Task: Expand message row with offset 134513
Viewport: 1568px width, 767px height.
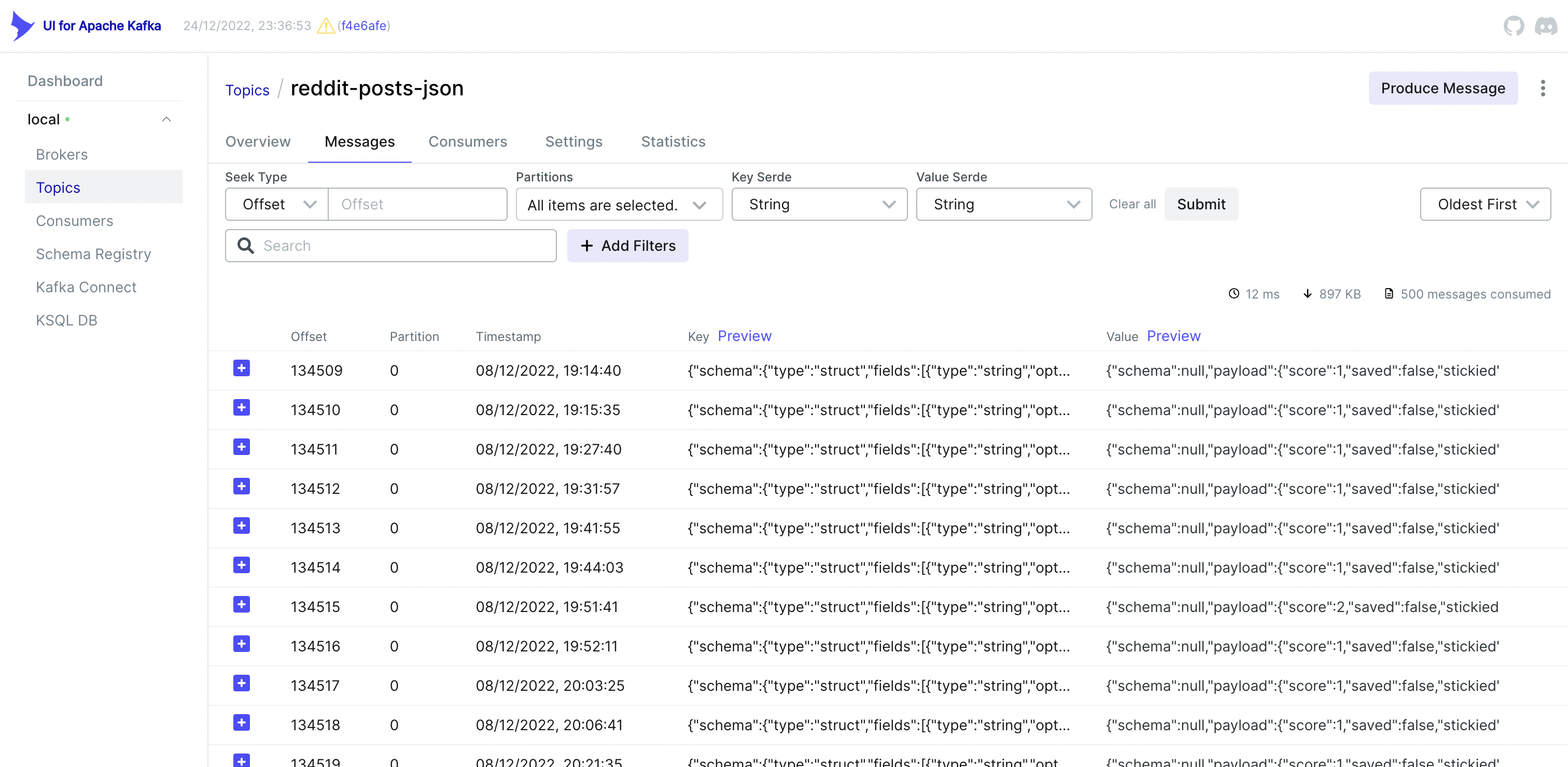Action: pos(242,525)
